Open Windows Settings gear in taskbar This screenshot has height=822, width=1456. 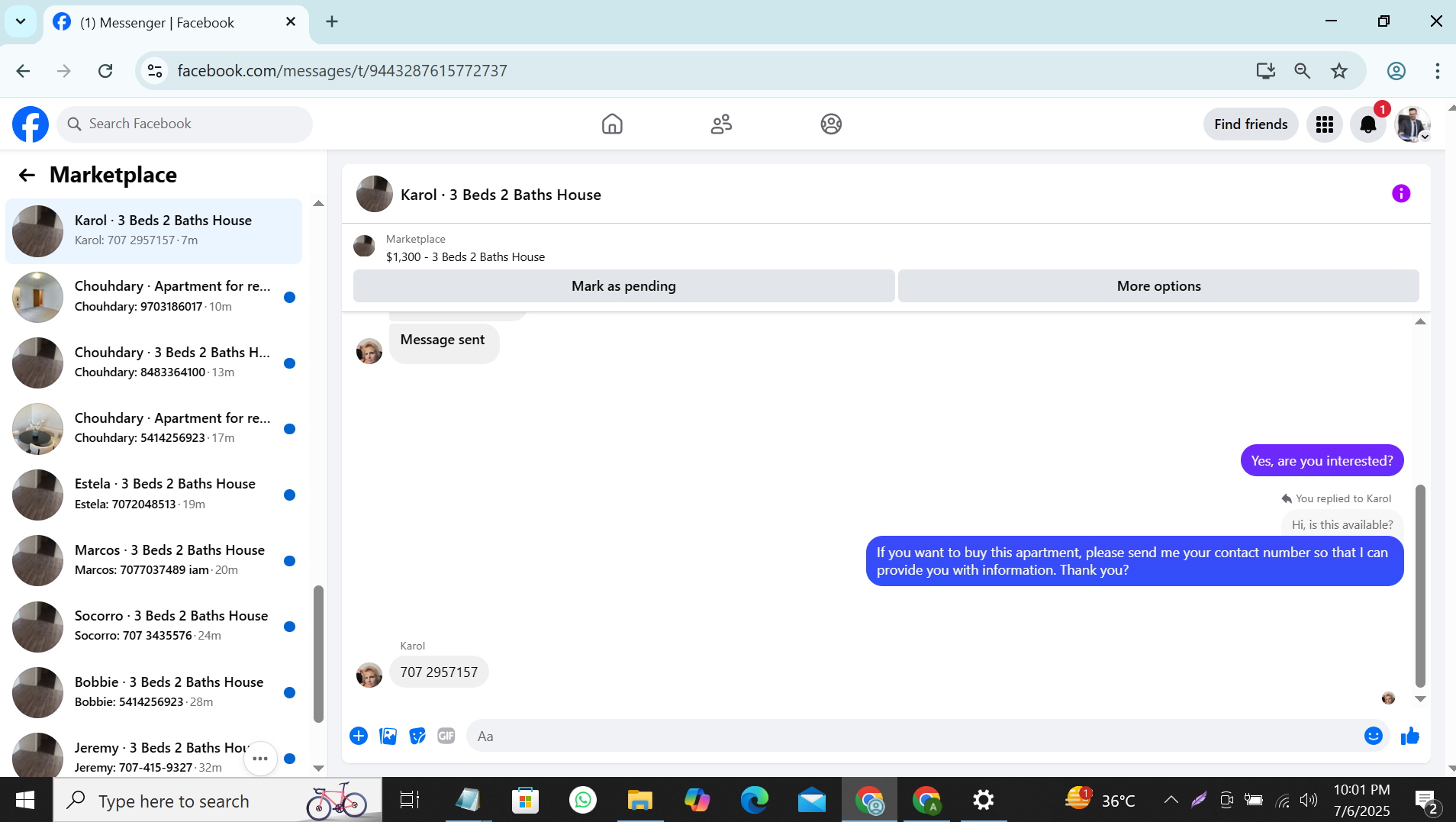pos(984,800)
